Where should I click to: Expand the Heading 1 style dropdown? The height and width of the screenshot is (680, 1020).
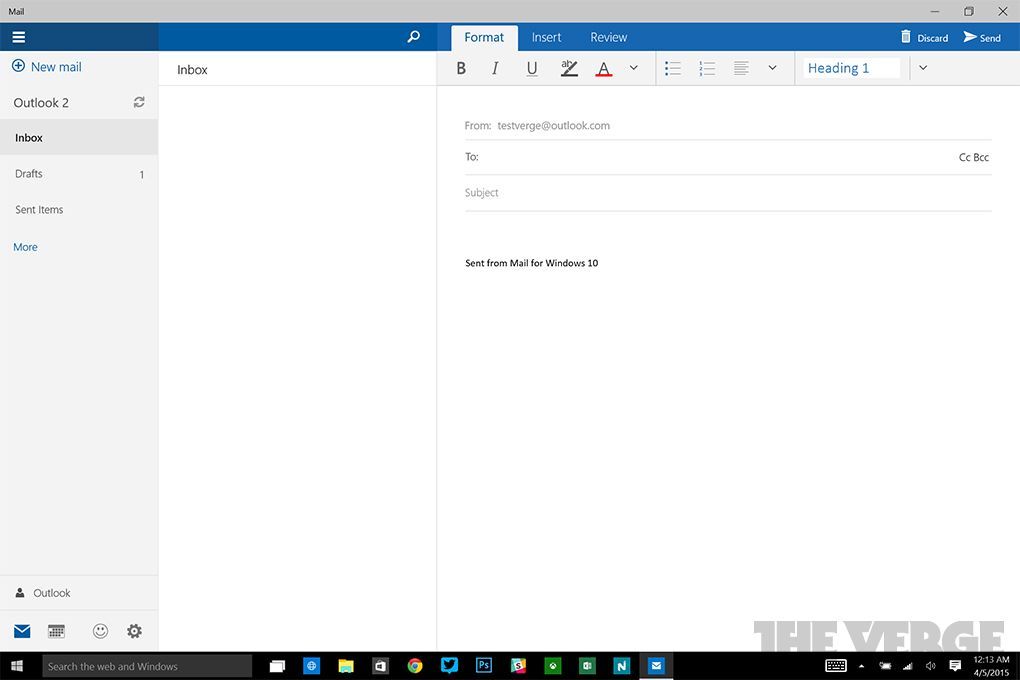(x=922, y=67)
